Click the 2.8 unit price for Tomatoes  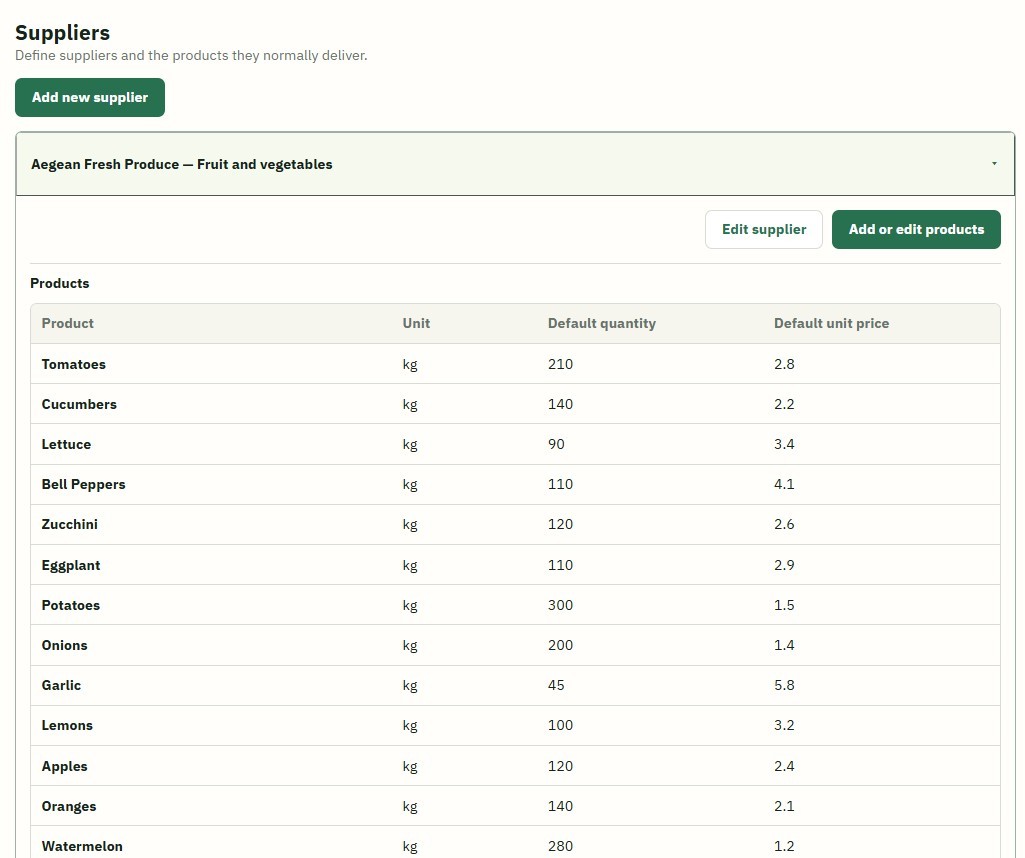click(784, 364)
